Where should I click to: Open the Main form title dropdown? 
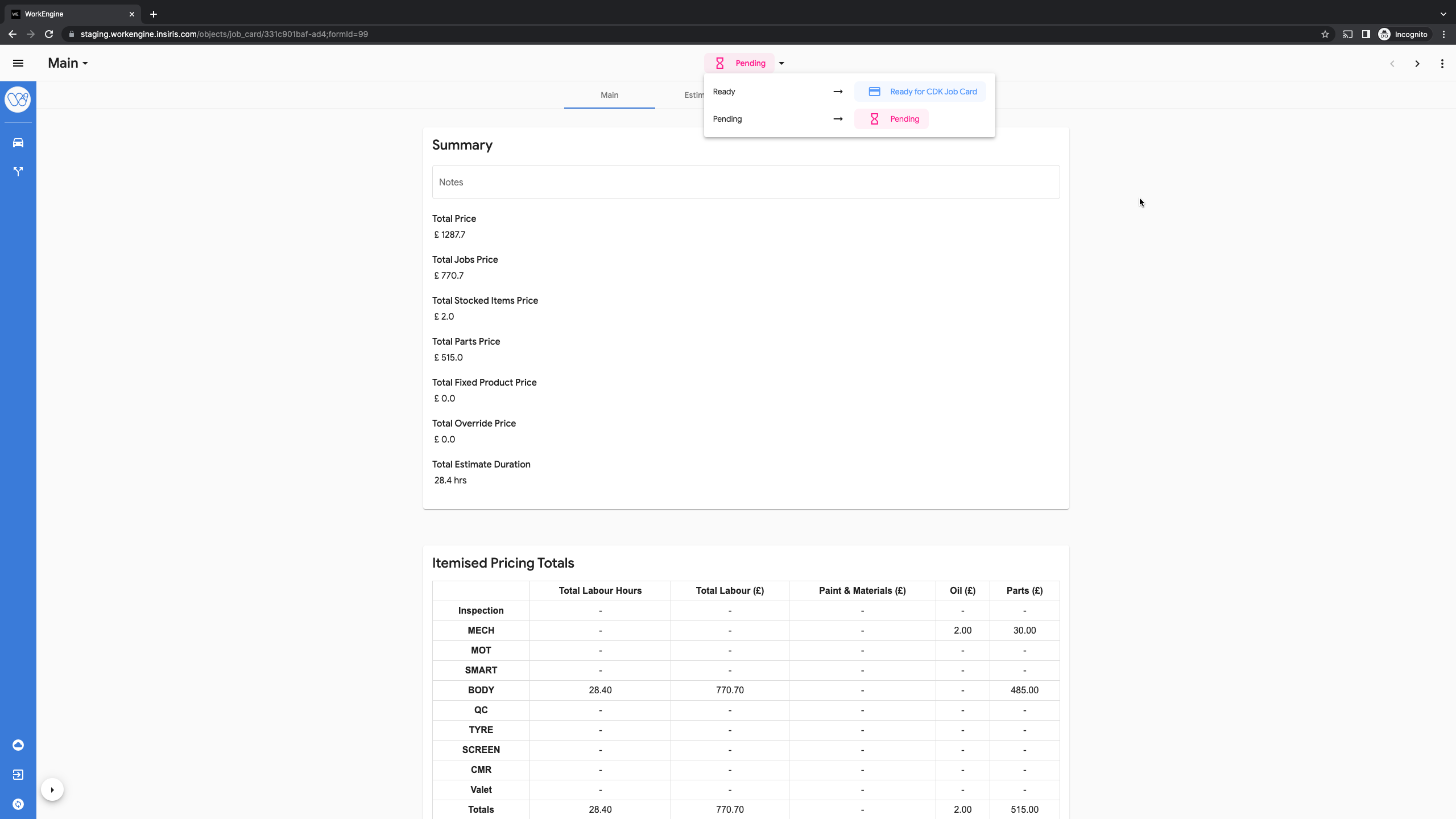68,63
